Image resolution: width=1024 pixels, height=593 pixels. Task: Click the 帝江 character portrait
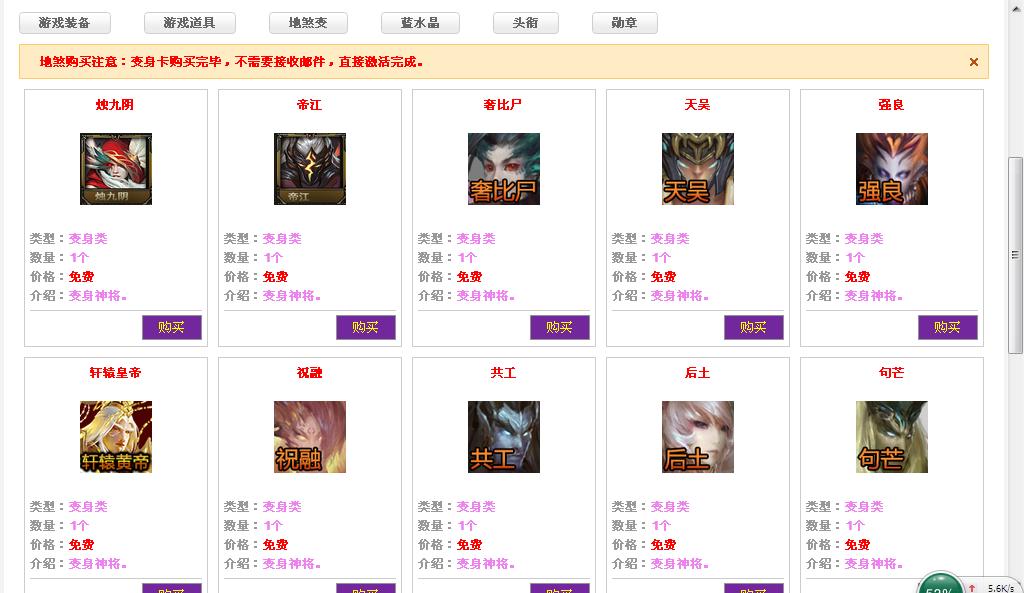tap(310, 169)
